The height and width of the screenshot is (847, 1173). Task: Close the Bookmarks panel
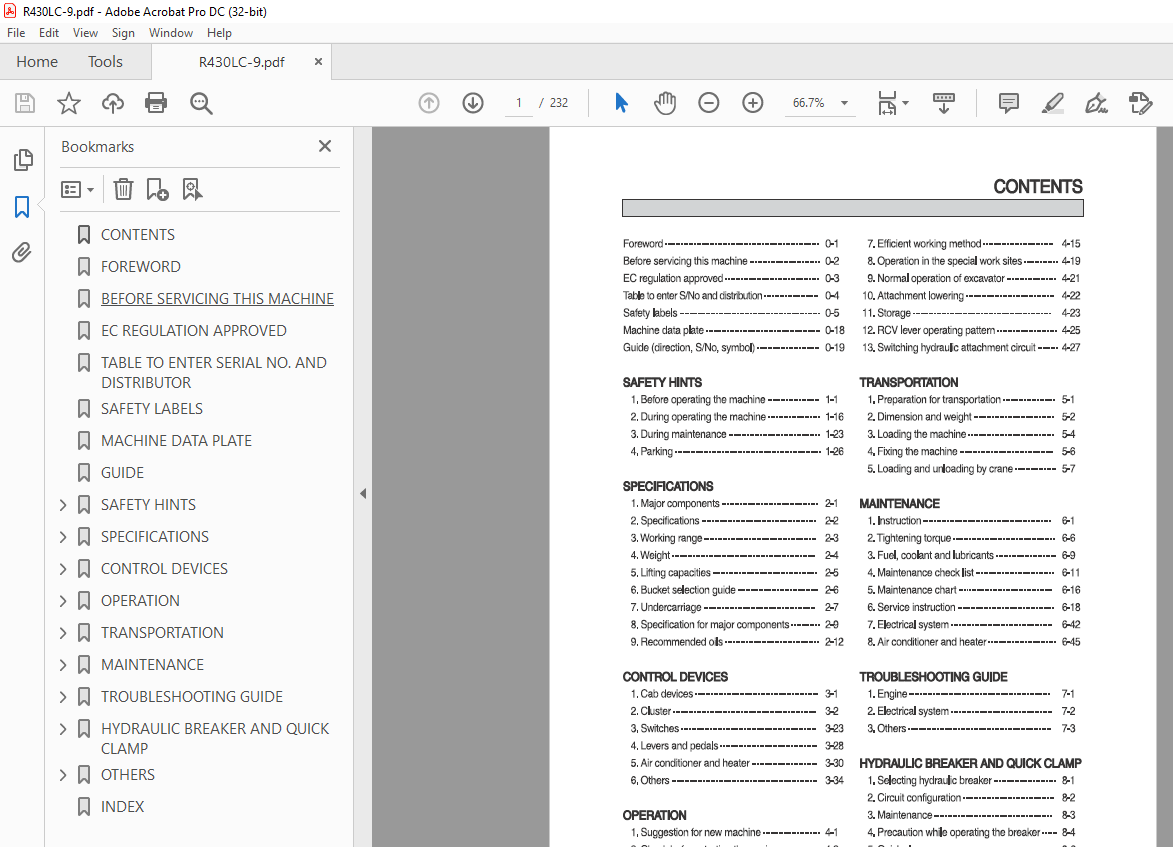[325, 146]
